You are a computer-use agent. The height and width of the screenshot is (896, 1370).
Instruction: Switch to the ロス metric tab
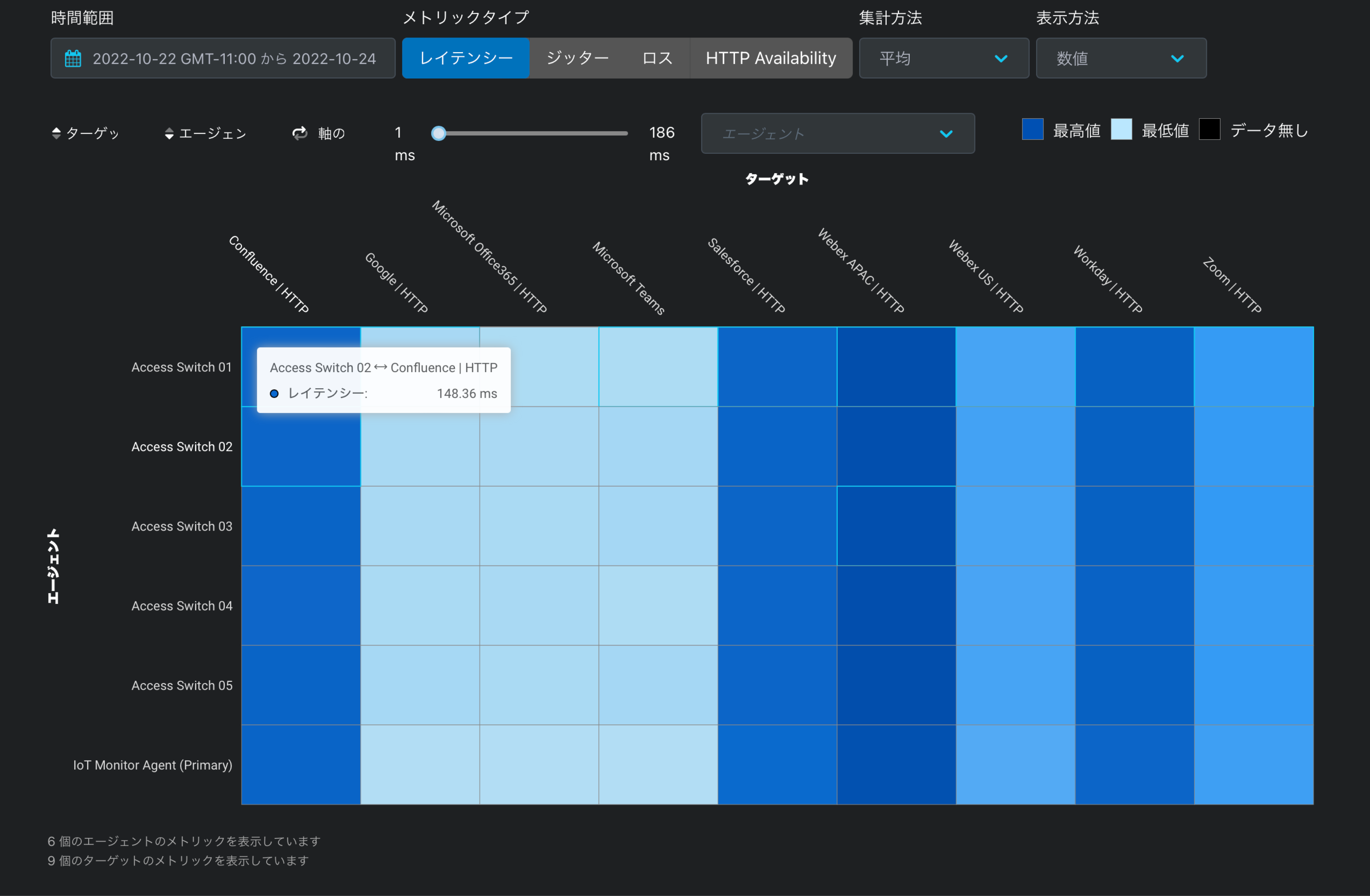[658, 58]
